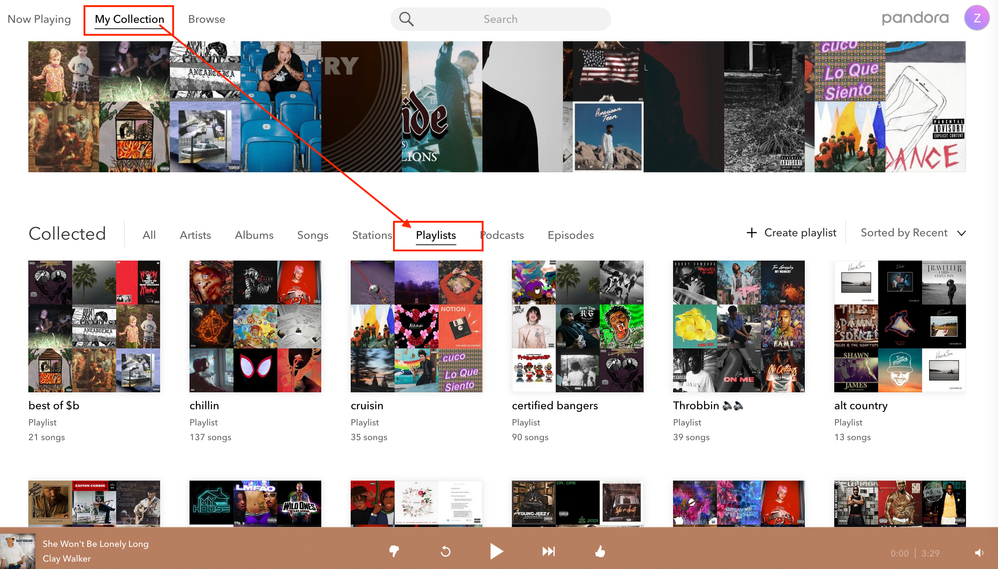This screenshot has width=998, height=569.
Task: Click the Pandora logo
Action: pyautogui.click(x=915, y=18)
